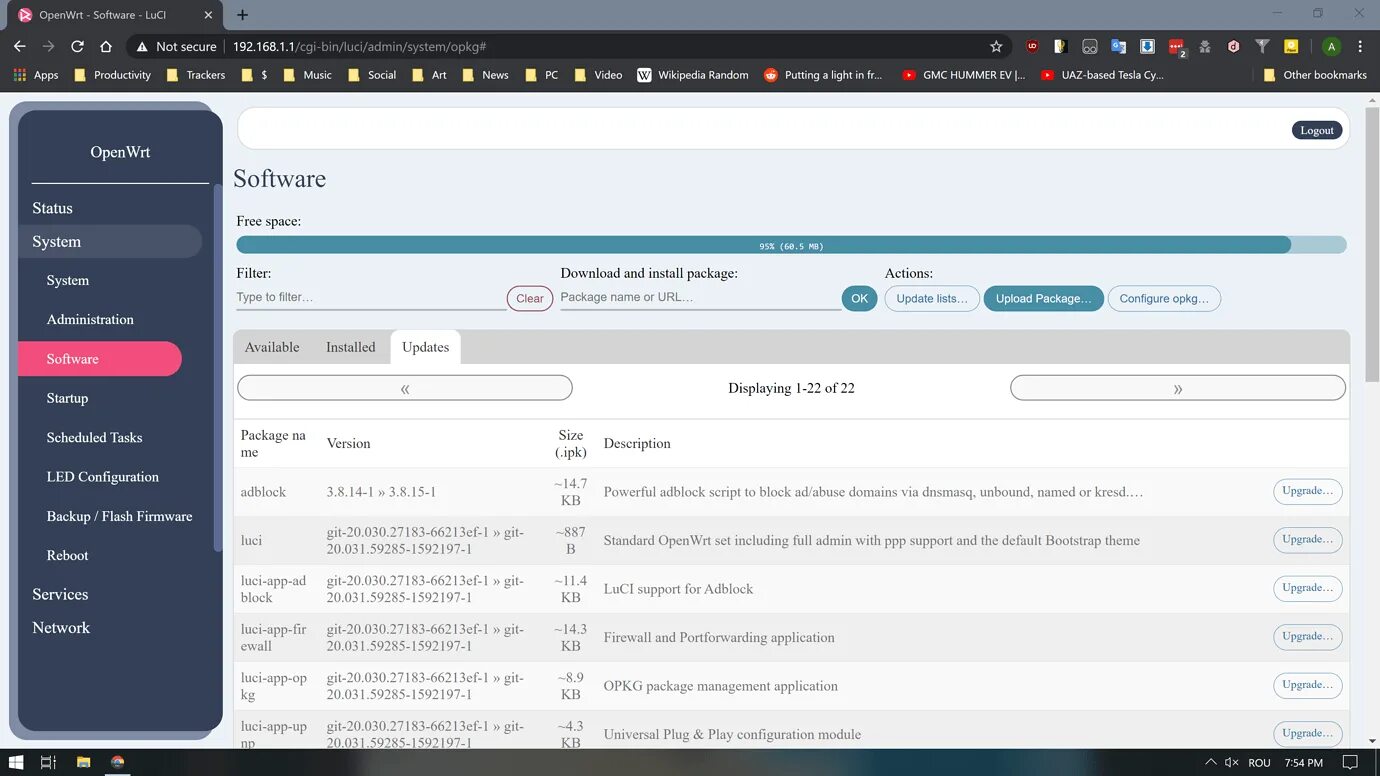Open the Other bookmarks folder
This screenshot has height=776, width=1380.
(x=1315, y=75)
